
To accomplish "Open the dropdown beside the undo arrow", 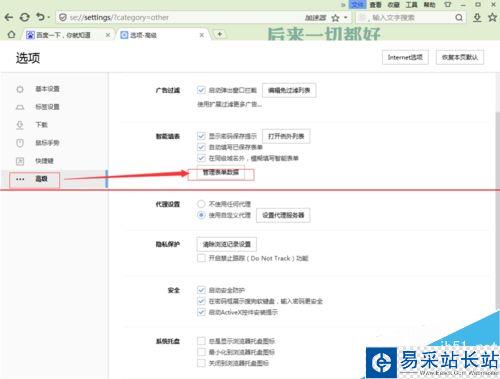I will tap(49, 18).
